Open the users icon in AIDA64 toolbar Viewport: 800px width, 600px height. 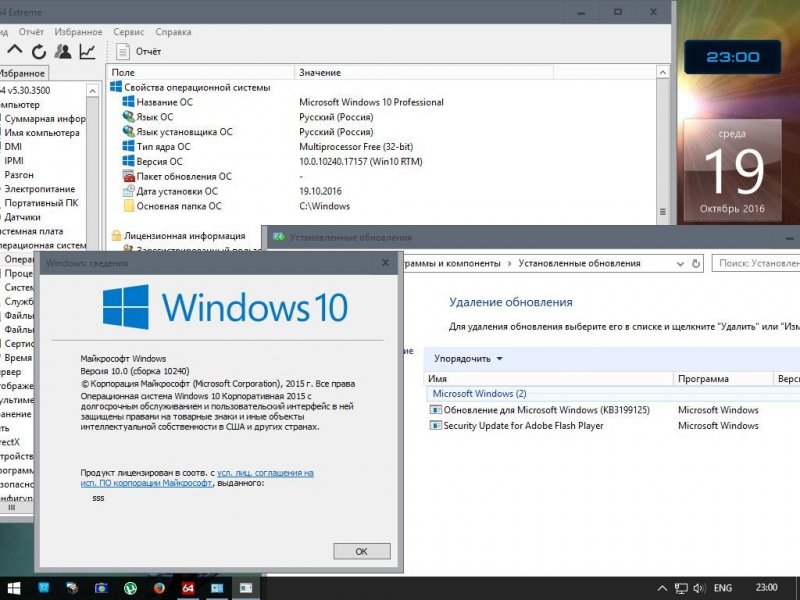coord(63,52)
